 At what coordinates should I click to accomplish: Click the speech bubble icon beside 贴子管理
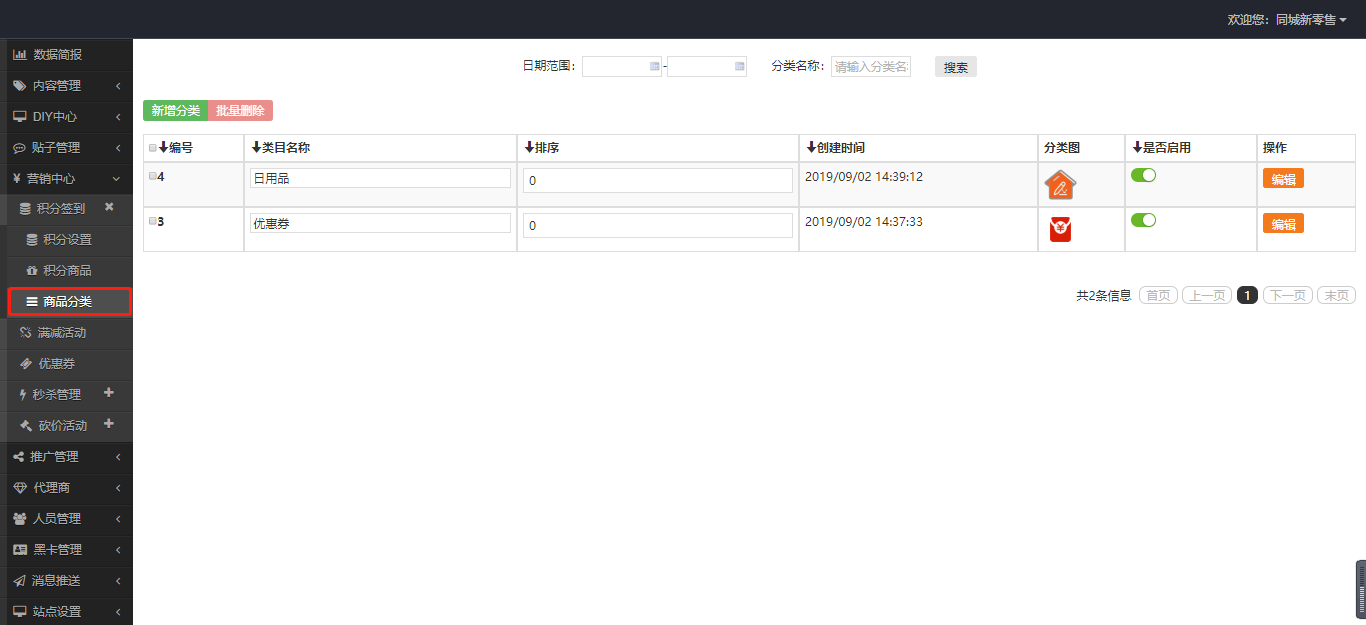point(19,148)
